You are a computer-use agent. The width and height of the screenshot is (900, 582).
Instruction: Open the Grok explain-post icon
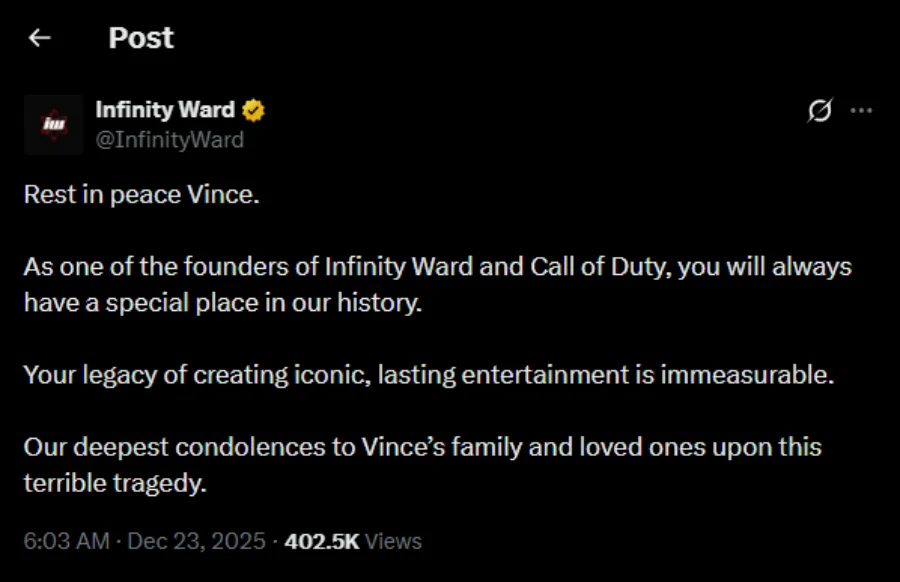click(x=819, y=111)
